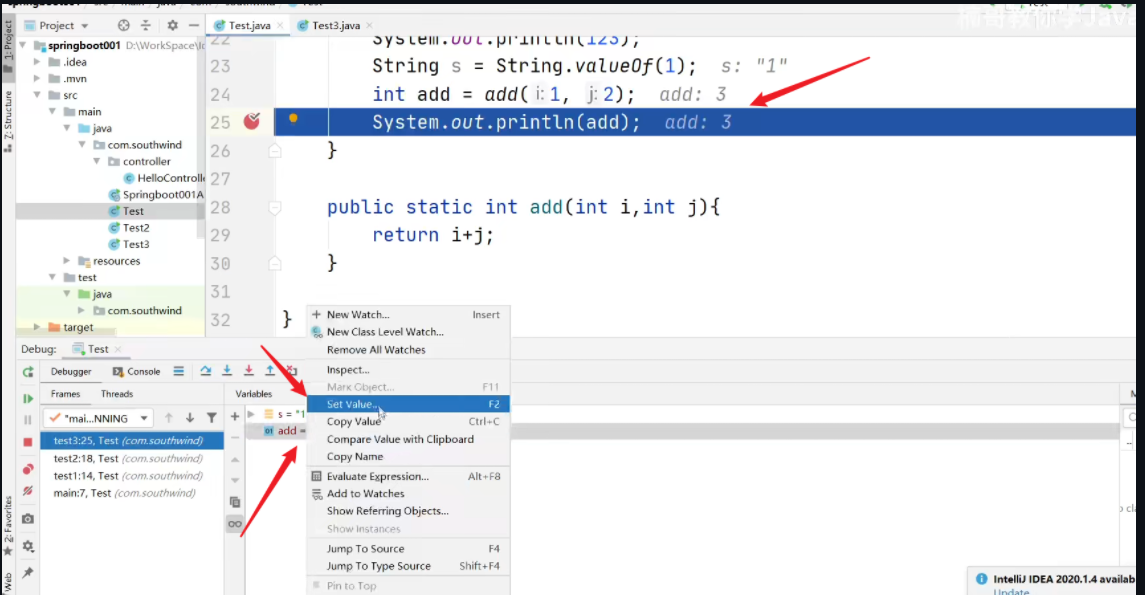
Task: Expand the target folder
Action: pos(37,327)
